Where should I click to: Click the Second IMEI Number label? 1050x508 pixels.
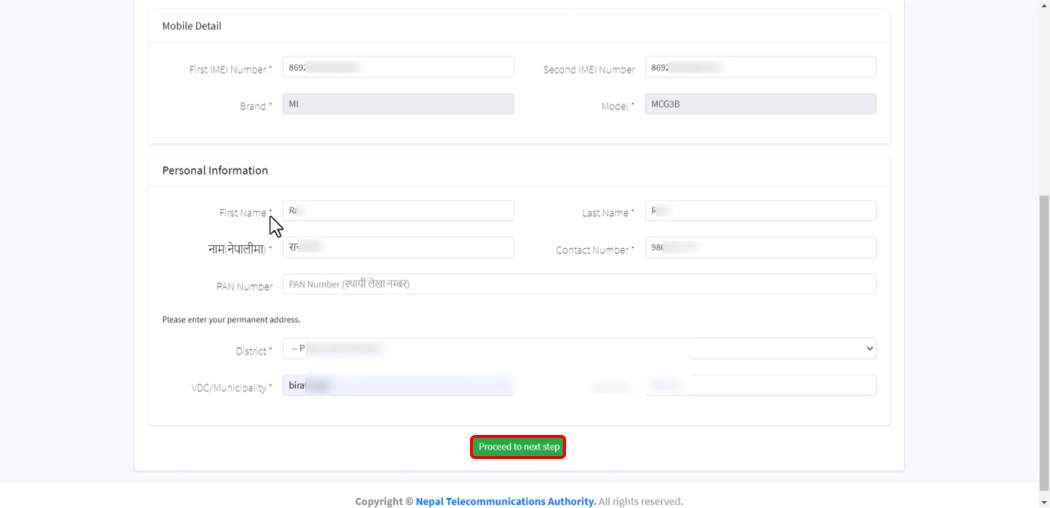589,70
